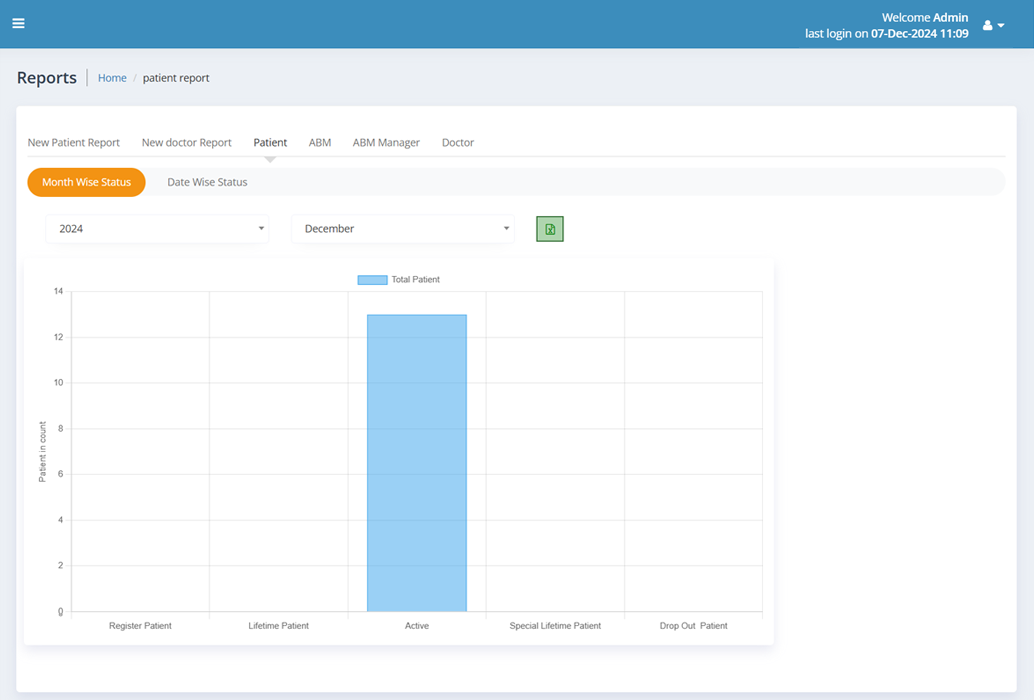This screenshot has height=700, width=1034.
Task: Click the Active axis label
Action: coord(417,626)
